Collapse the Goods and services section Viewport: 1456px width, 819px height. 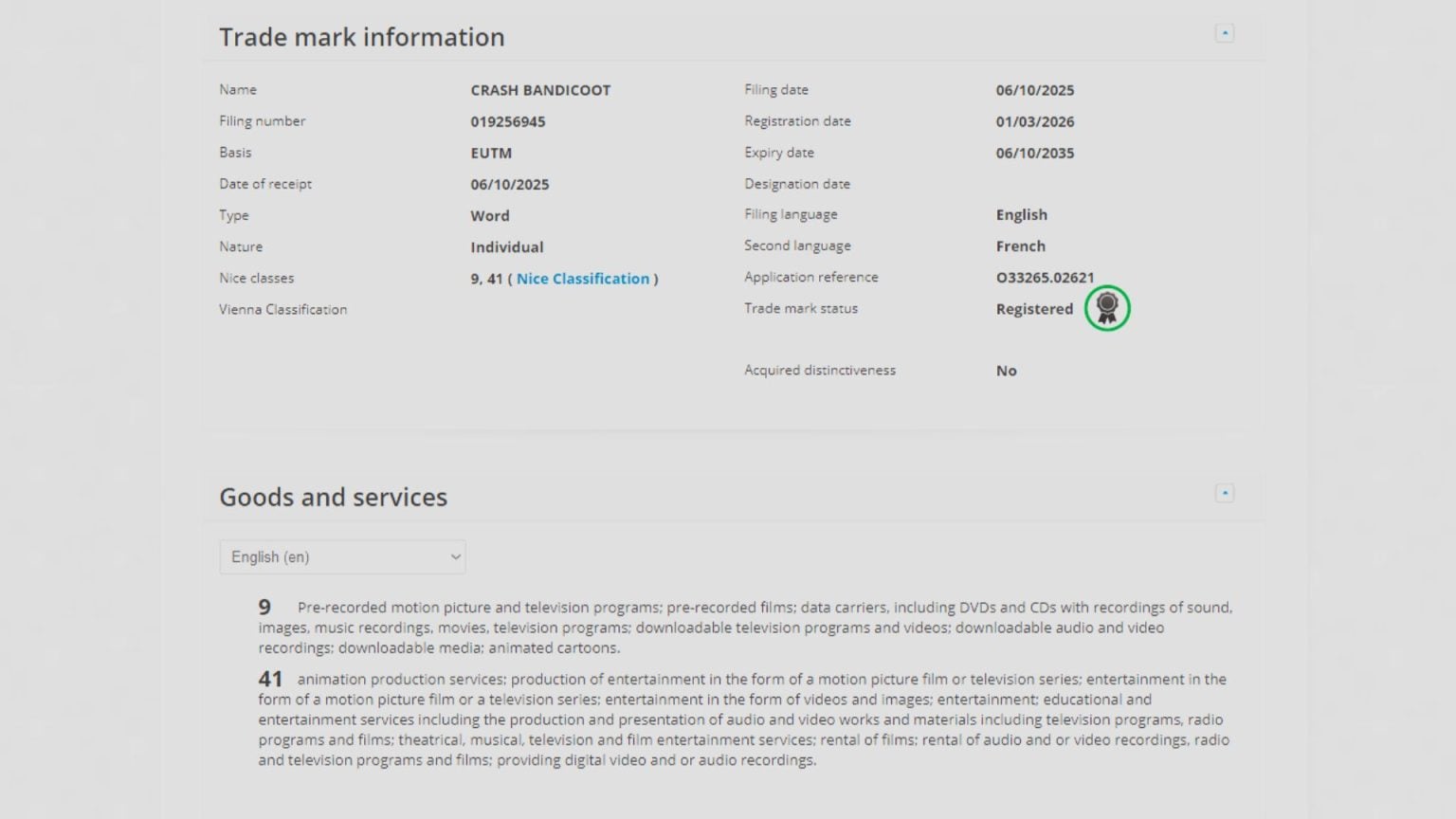(1225, 493)
